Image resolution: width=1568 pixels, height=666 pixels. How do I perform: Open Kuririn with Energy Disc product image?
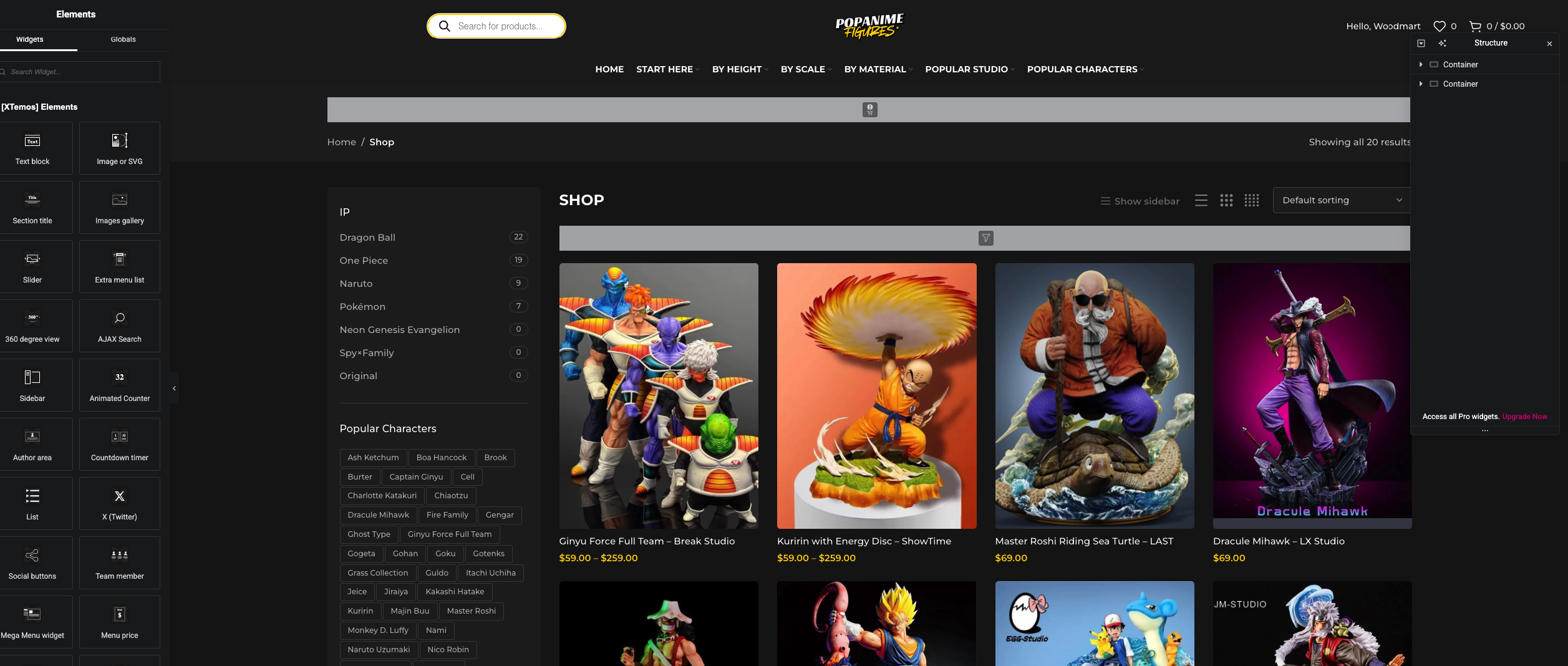[x=877, y=396]
